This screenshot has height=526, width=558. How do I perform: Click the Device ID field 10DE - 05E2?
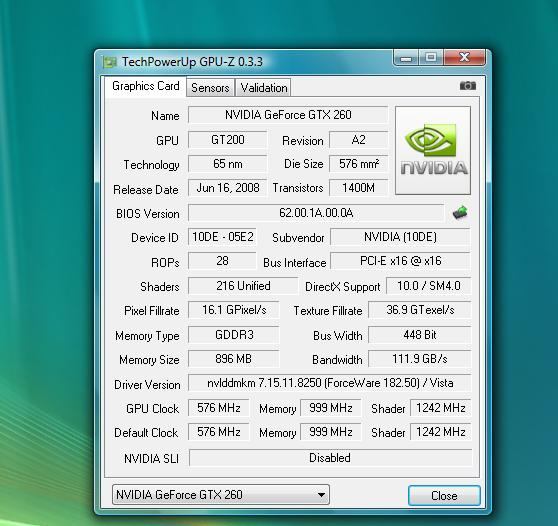[x=222, y=237]
